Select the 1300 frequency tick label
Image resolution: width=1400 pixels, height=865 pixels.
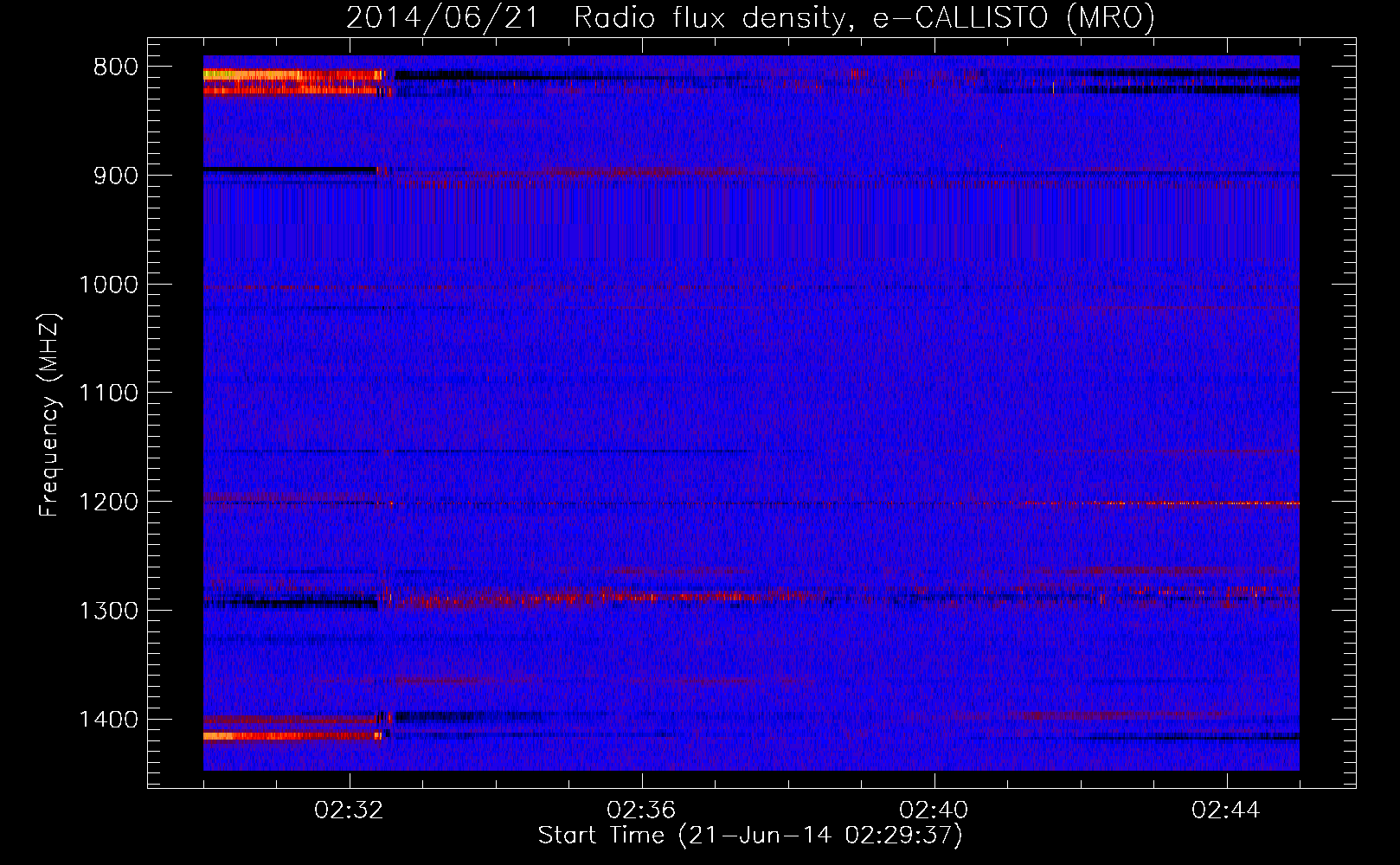[108, 611]
